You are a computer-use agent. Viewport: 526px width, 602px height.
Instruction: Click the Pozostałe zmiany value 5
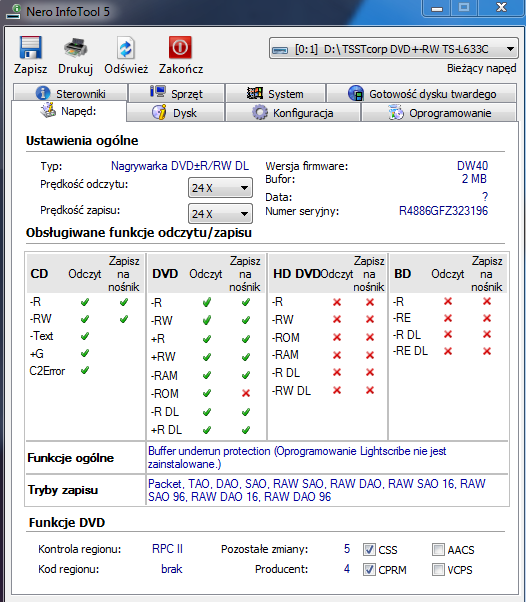(x=347, y=549)
